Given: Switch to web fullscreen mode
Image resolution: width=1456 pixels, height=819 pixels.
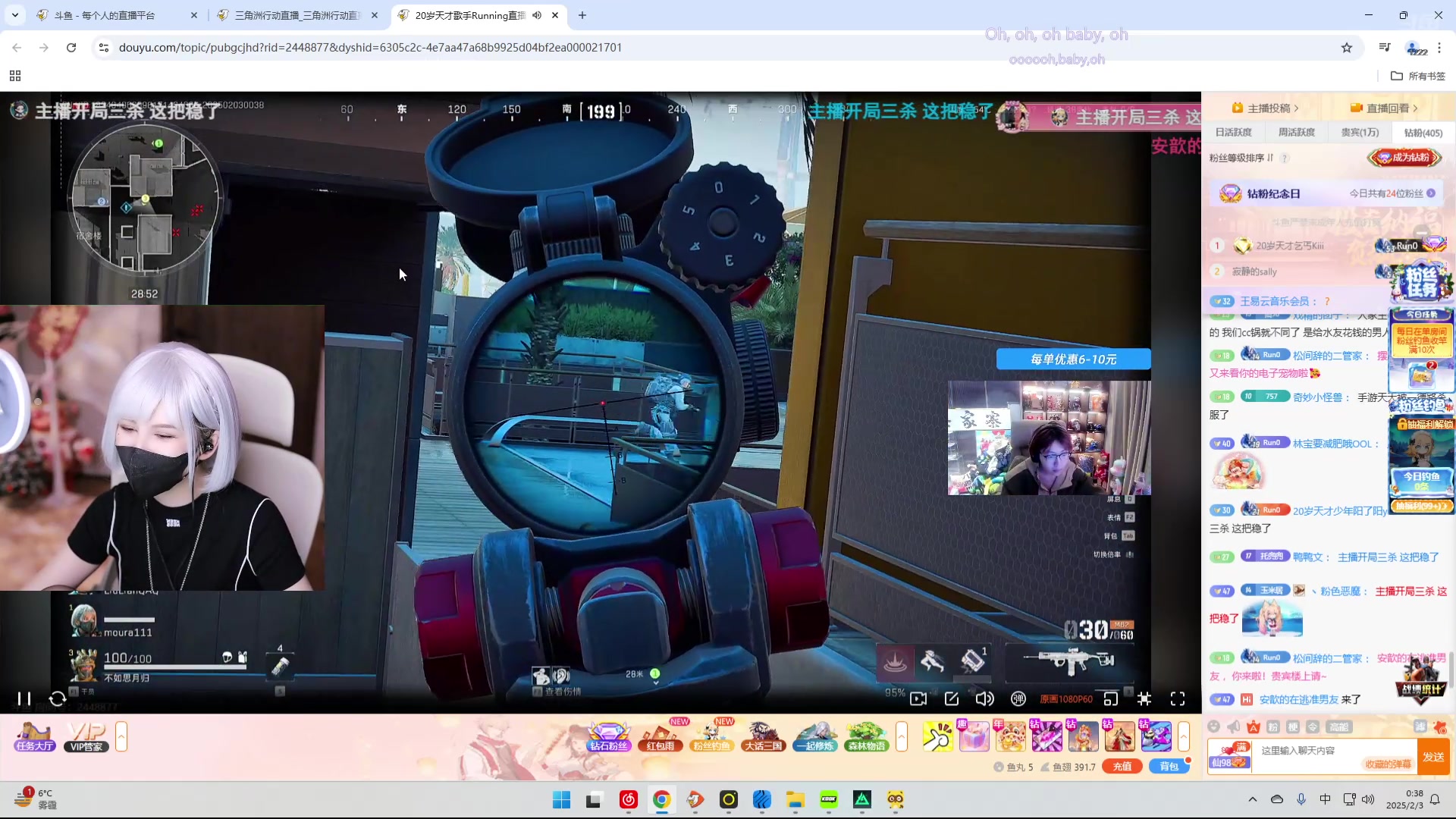Looking at the screenshot, I should [x=1144, y=698].
